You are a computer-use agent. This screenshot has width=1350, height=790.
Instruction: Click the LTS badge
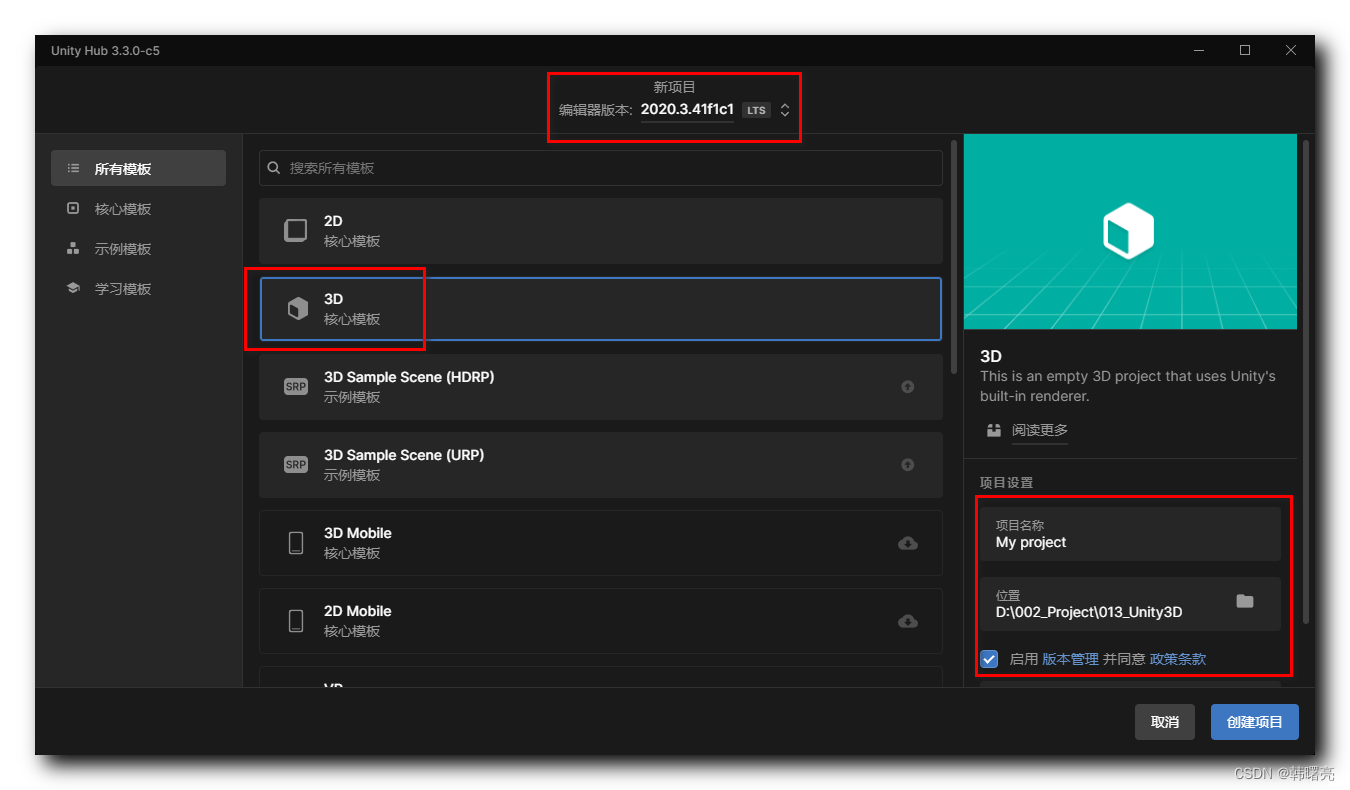click(756, 110)
